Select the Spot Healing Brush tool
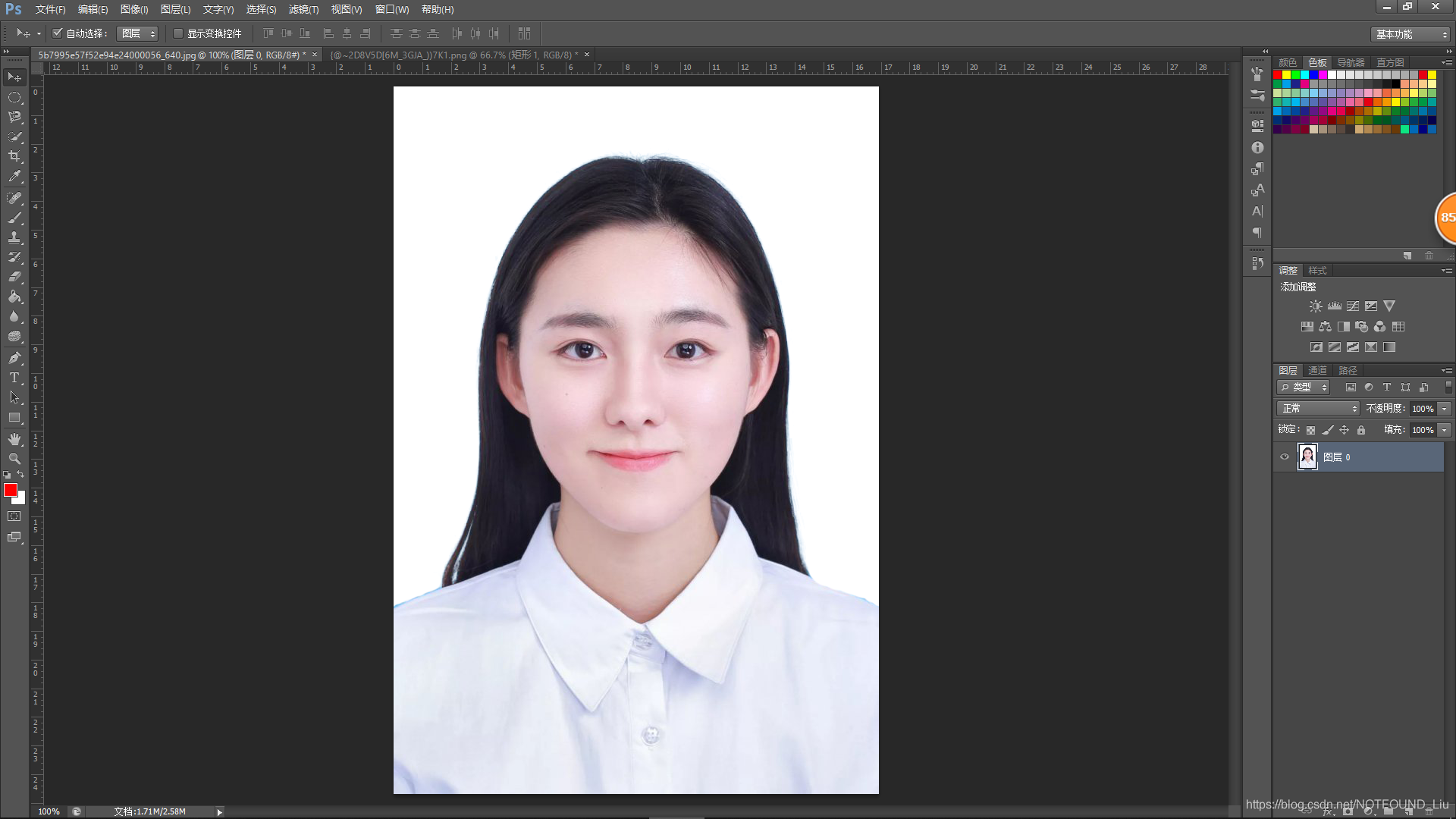Image resolution: width=1456 pixels, height=819 pixels. (x=14, y=198)
